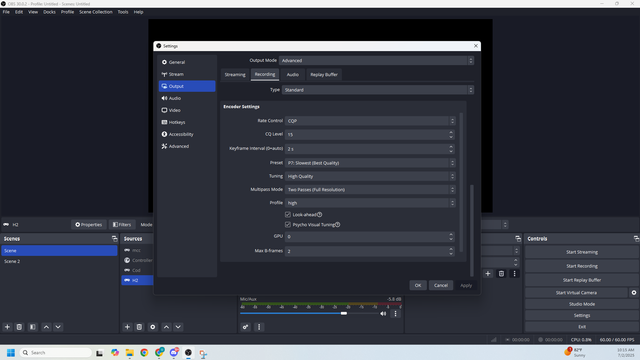This screenshot has height=360, width=640.
Task: Open source properties gear icon
Action: [x=153, y=327]
